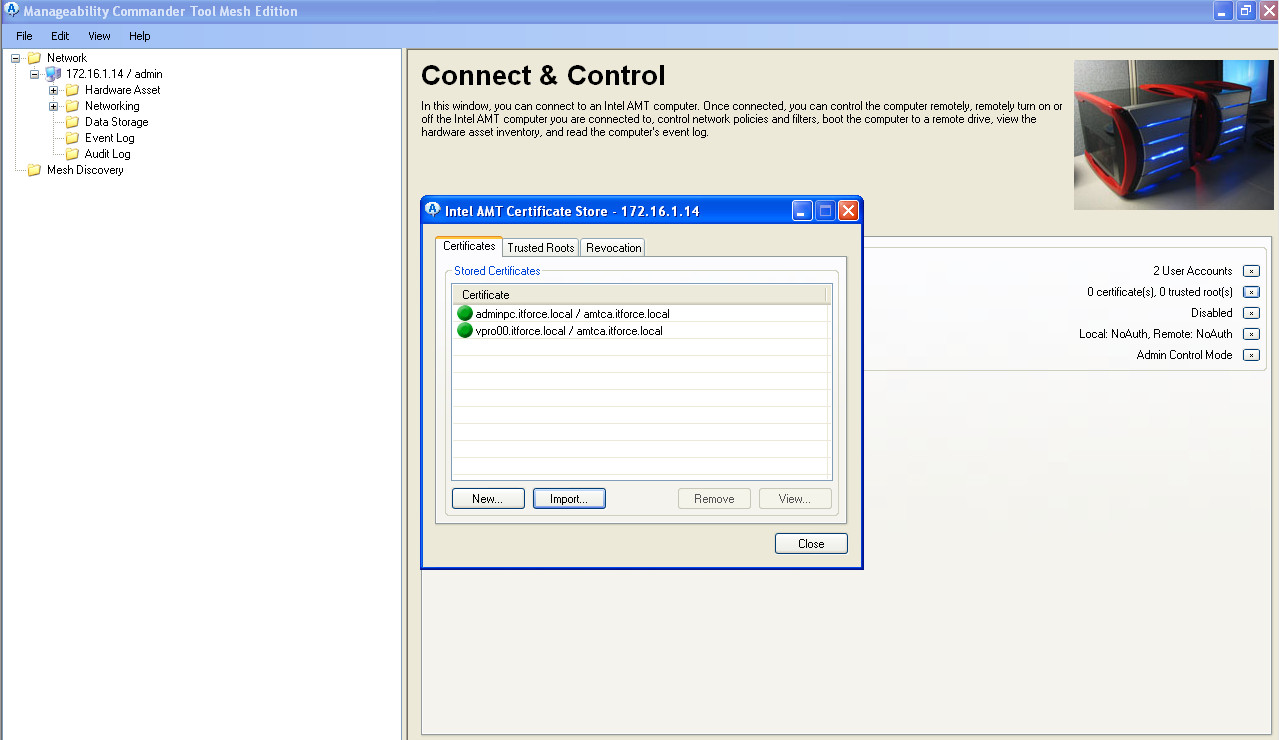Click the green status icon for adminpc.itforce.local

click(x=465, y=314)
